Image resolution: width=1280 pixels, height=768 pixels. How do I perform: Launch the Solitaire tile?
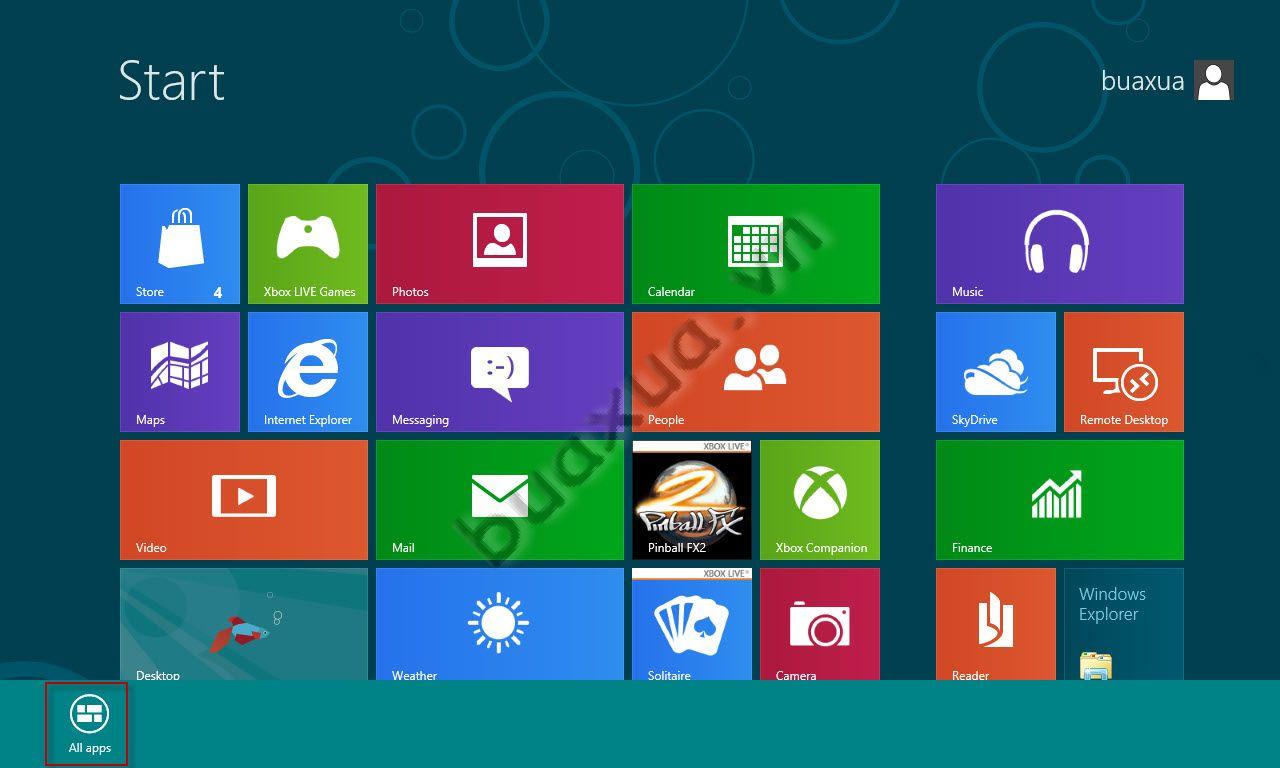(x=692, y=624)
